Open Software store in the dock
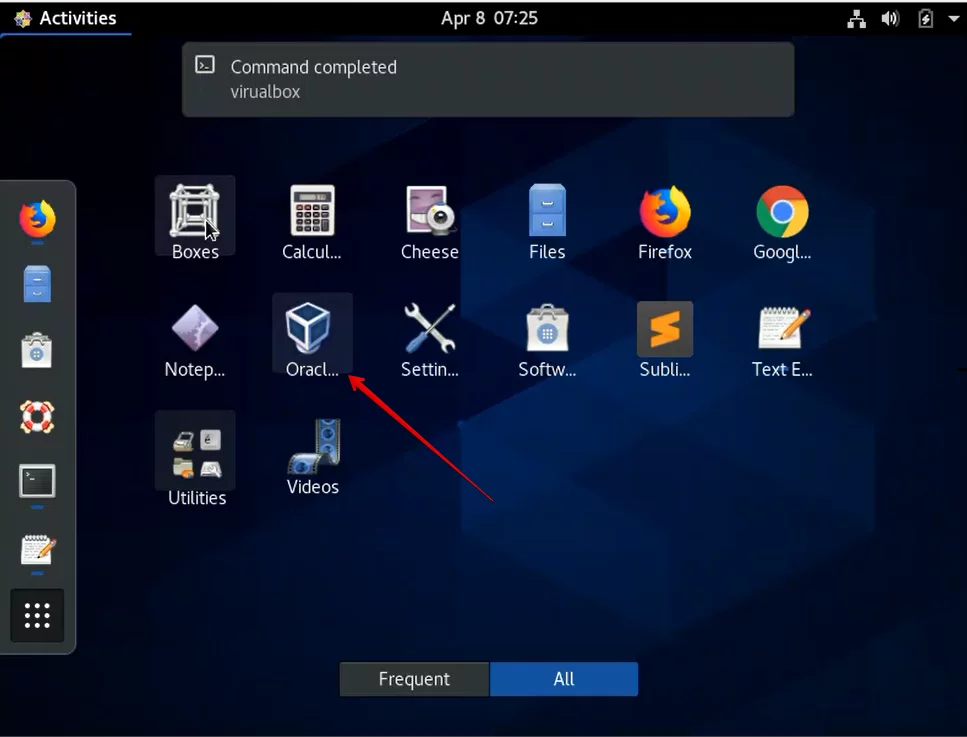 pyautogui.click(x=37, y=350)
